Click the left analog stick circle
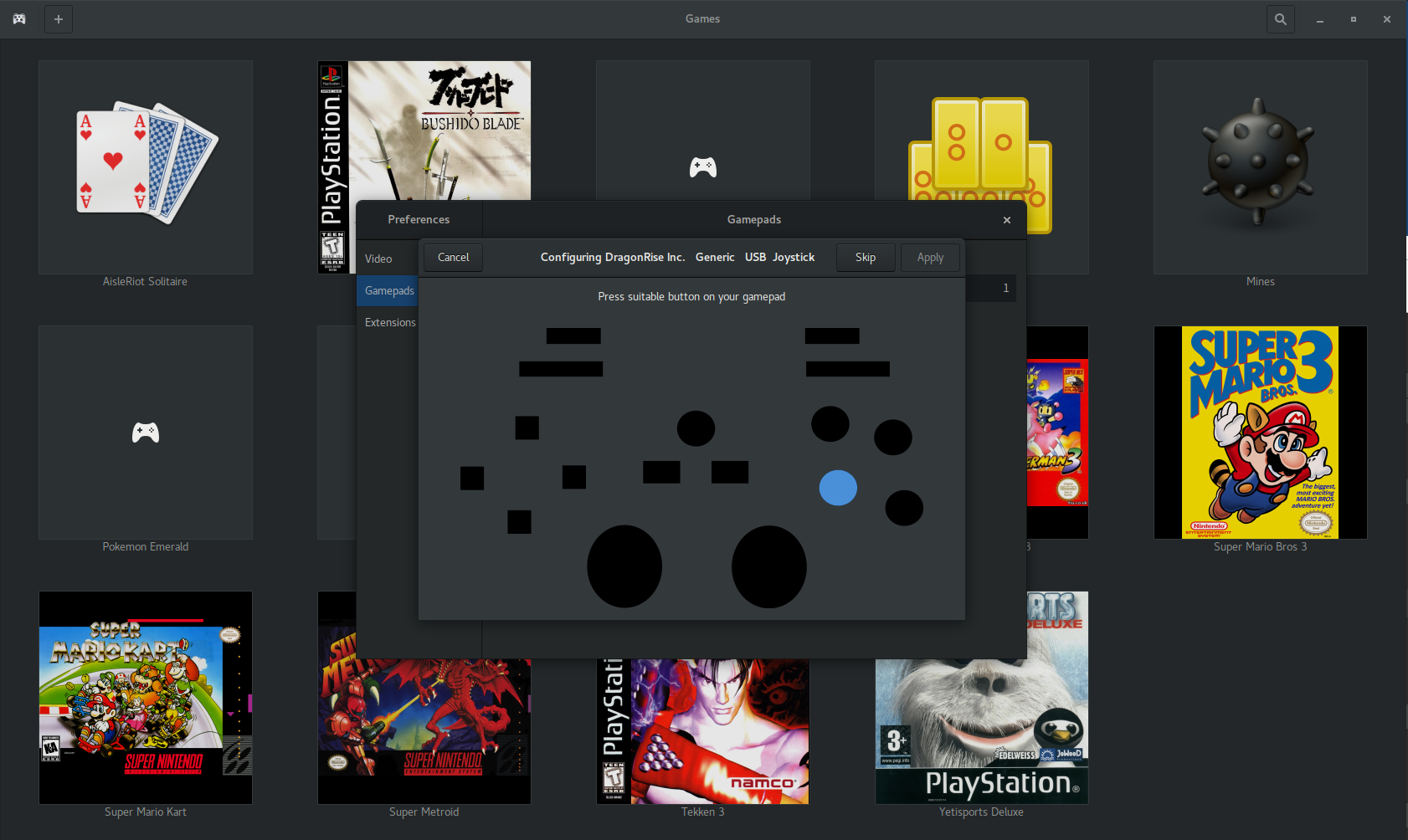Viewport: 1408px width, 840px height. [x=624, y=566]
